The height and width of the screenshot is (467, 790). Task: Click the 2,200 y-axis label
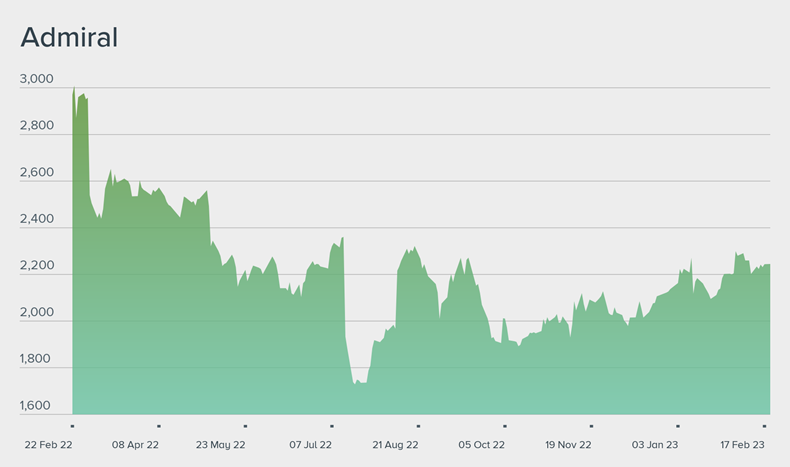coord(37,266)
